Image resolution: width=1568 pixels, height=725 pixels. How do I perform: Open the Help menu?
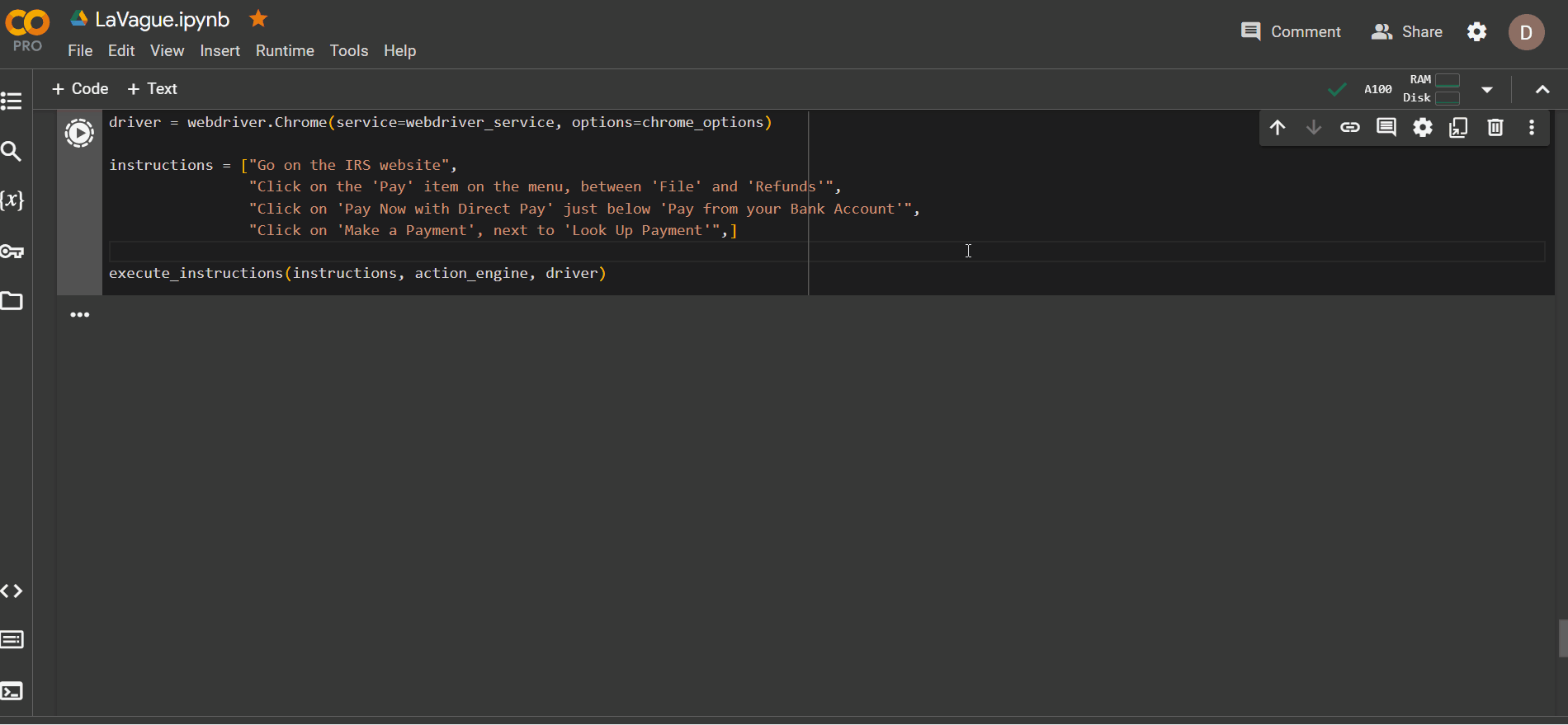[399, 50]
